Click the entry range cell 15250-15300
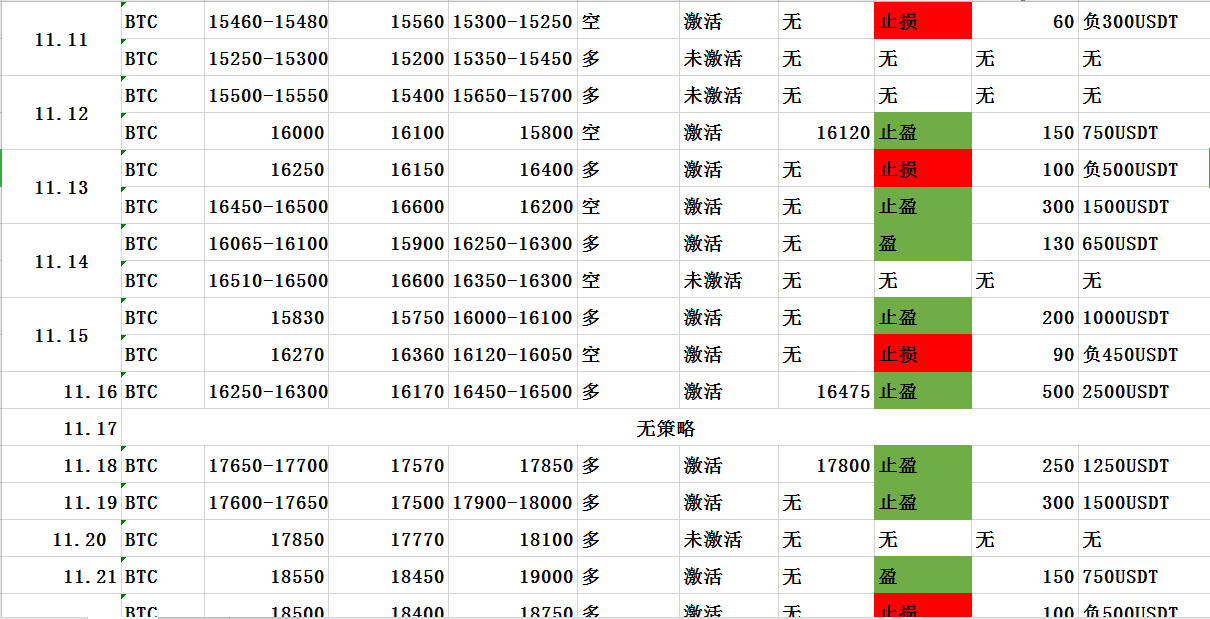1210x619 pixels. pos(266,58)
